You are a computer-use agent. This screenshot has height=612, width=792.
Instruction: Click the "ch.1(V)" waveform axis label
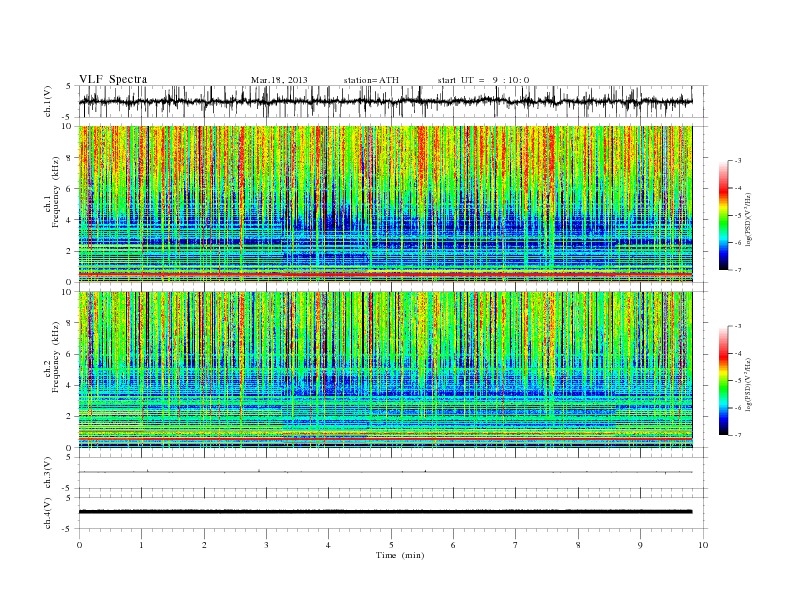[x=48, y=101]
